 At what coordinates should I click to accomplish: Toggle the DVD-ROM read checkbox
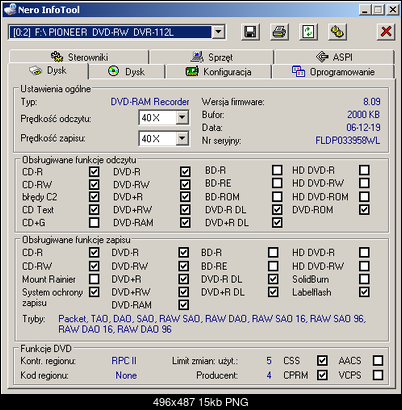(364, 210)
